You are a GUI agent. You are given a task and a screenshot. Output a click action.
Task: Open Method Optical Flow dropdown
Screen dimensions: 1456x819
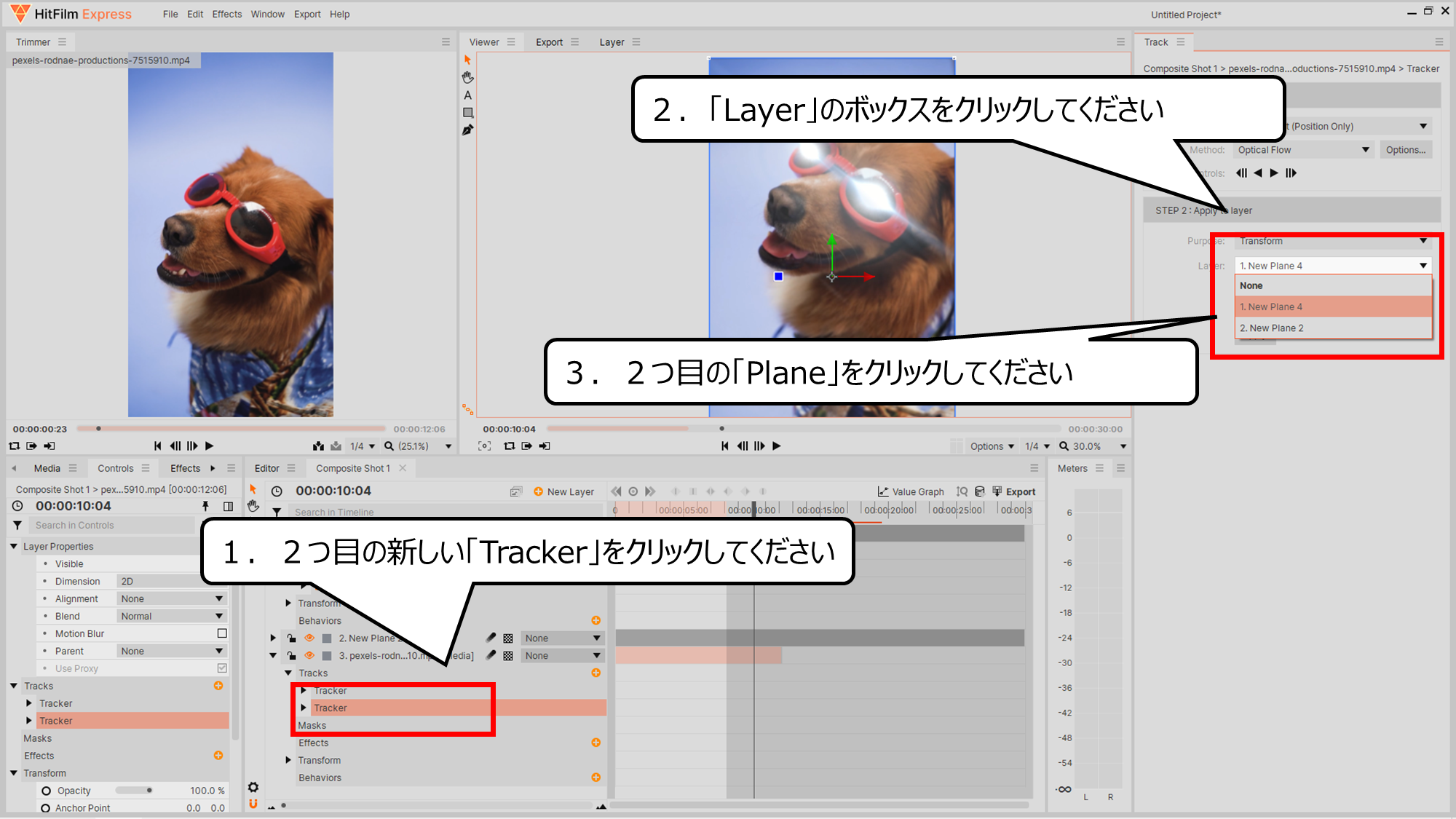click(x=1304, y=150)
